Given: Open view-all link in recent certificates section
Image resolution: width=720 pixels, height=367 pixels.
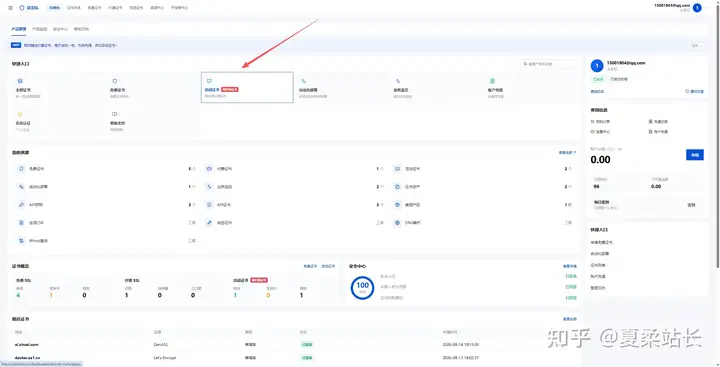Looking at the screenshot, I should coord(570,319).
